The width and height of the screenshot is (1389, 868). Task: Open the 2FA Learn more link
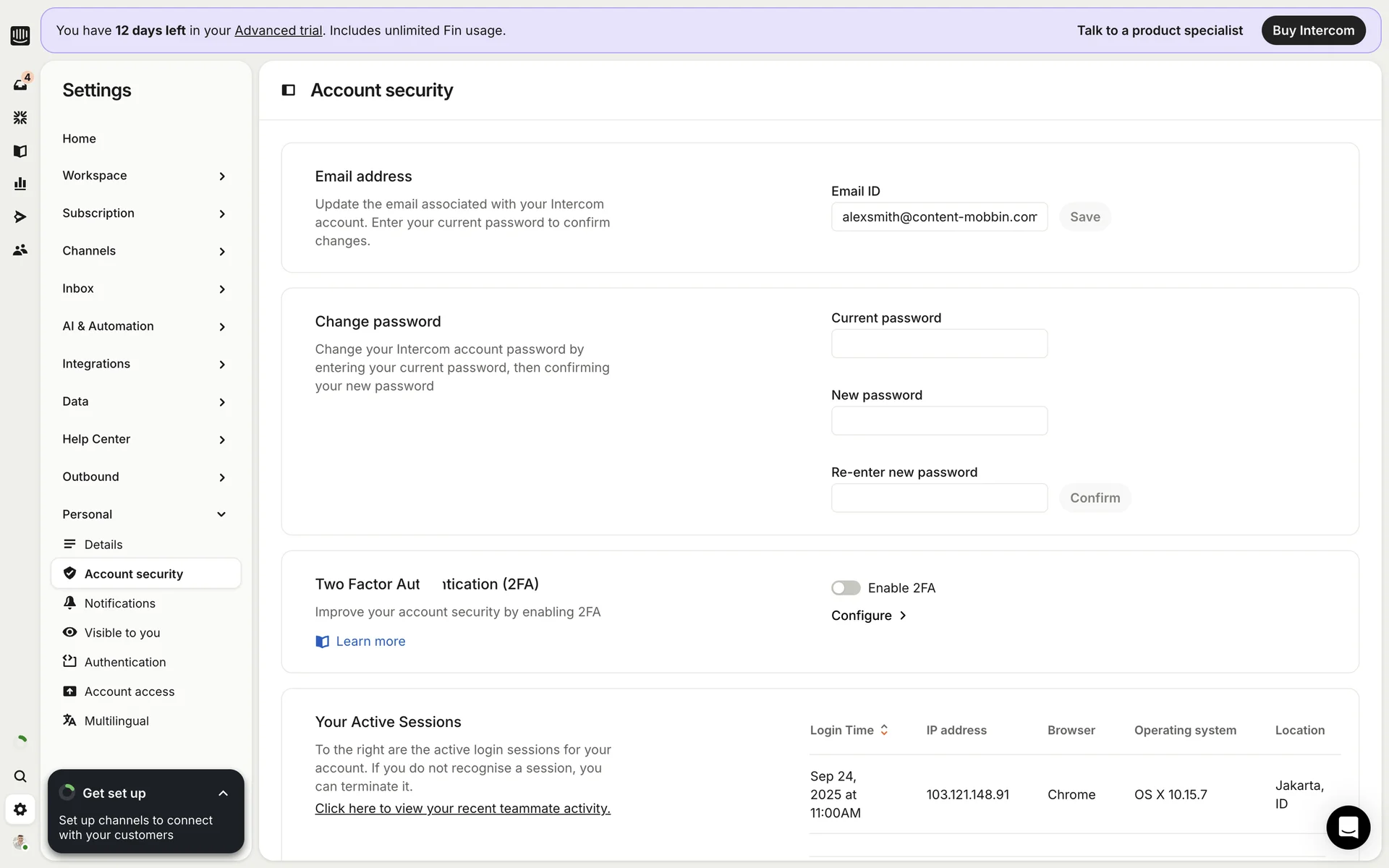(x=370, y=642)
